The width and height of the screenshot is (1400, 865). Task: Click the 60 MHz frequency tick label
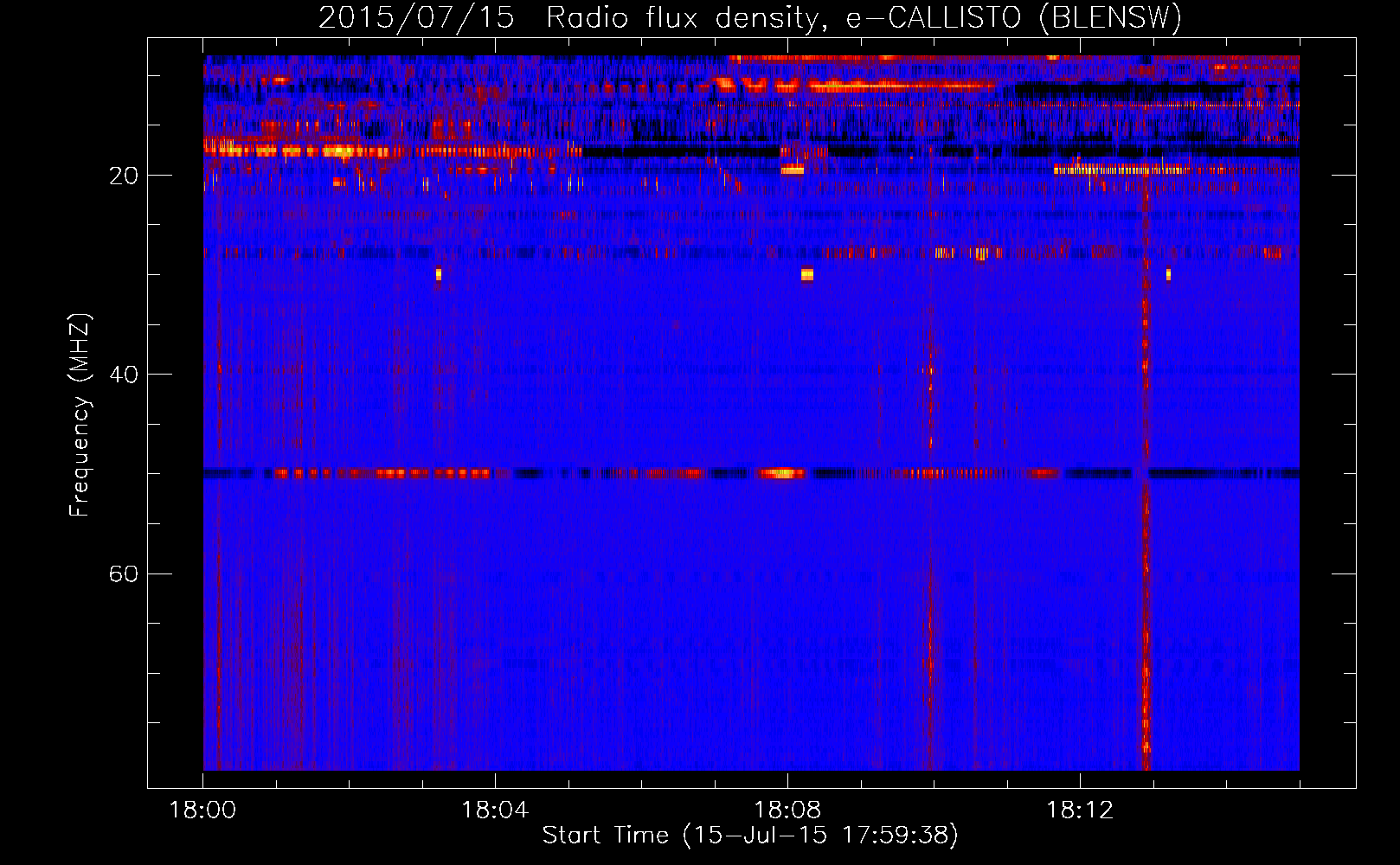point(123,573)
